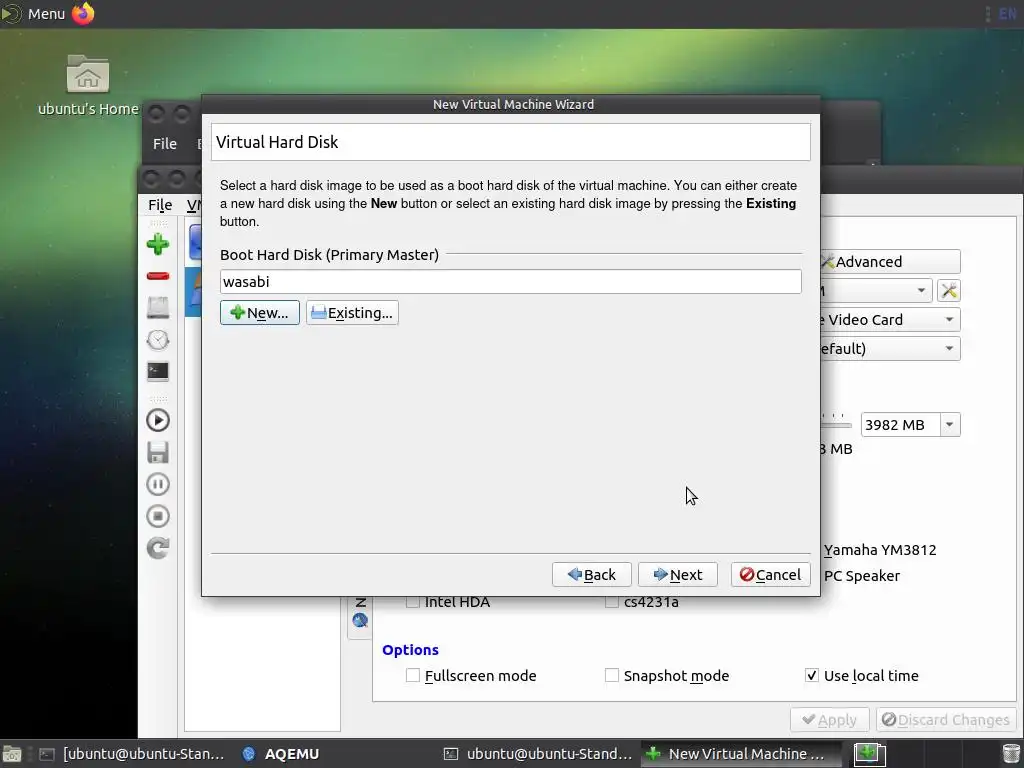Go Back in the wizard
This screenshot has width=1024, height=768.
pos(592,575)
